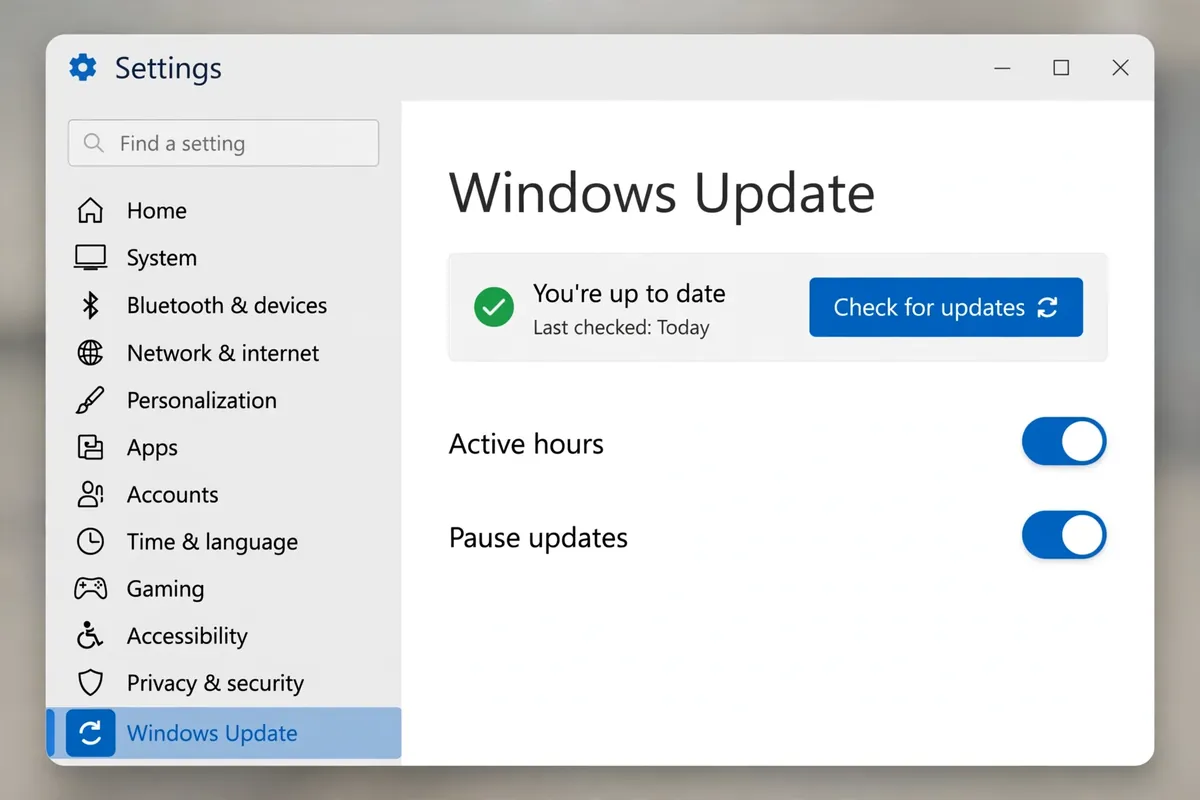The height and width of the screenshot is (800, 1200).
Task: Click the Accessibility wheelchair icon
Action: click(90, 636)
